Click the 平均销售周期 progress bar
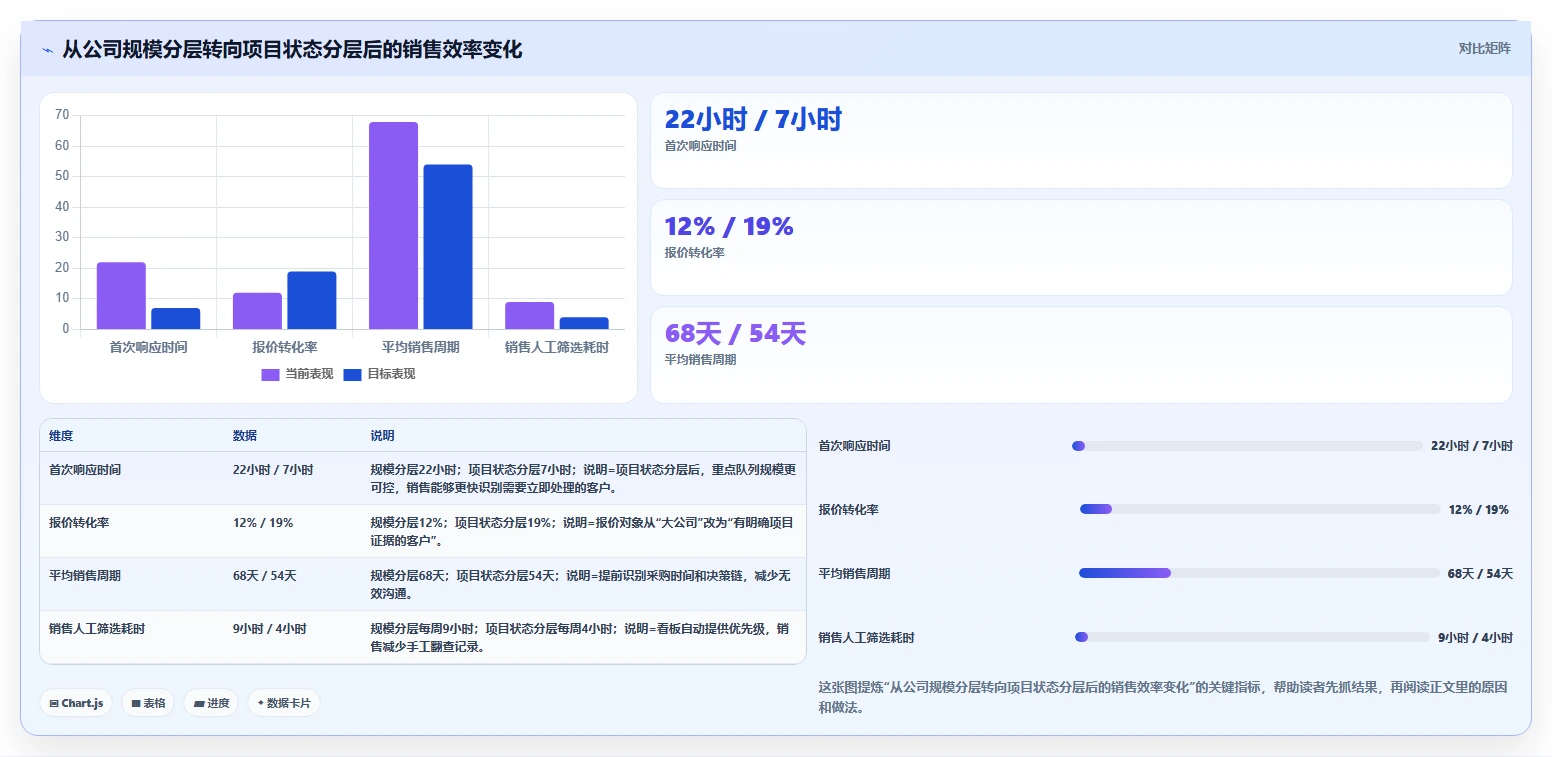Image resolution: width=1552 pixels, height=757 pixels. point(1259,573)
